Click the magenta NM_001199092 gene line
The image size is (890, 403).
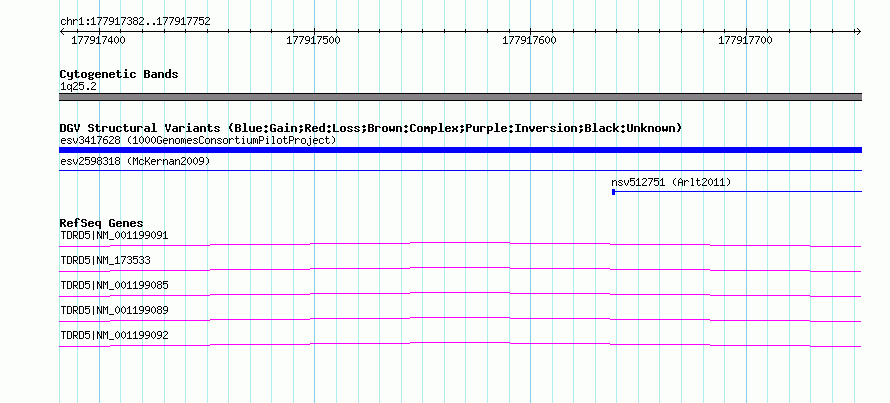click(460, 343)
